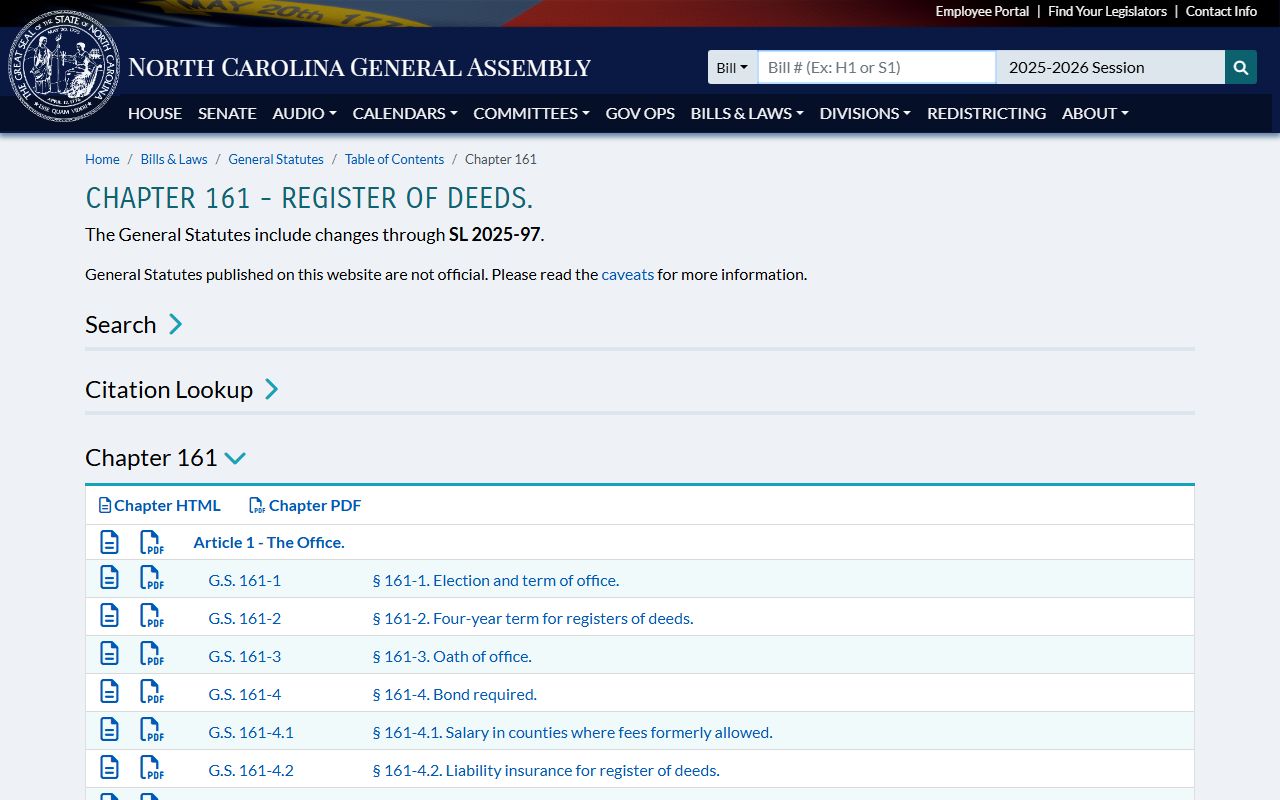The width and height of the screenshot is (1280, 800).
Task: Open PDF icon for Article 1 - The Office
Action: 151,542
